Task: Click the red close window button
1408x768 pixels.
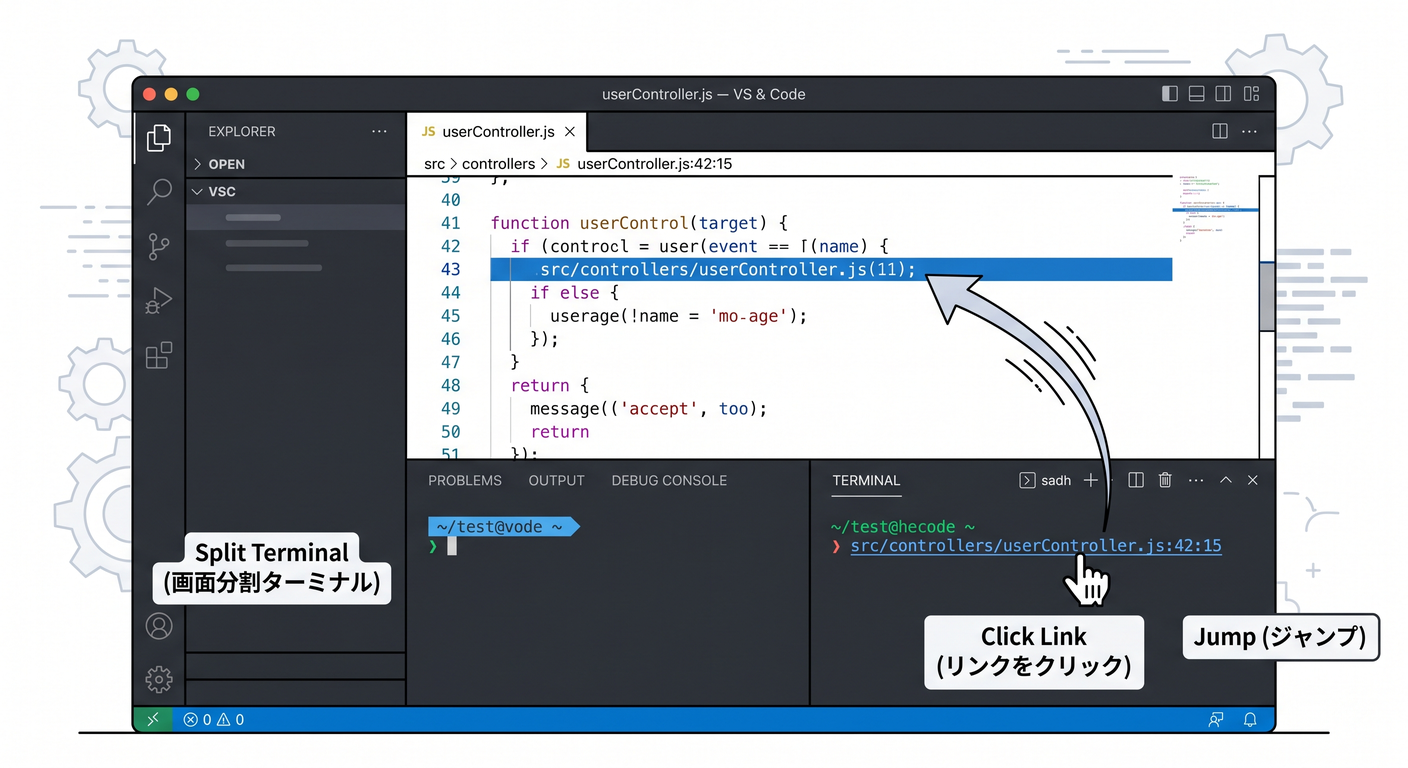Action: pyautogui.click(x=149, y=94)
